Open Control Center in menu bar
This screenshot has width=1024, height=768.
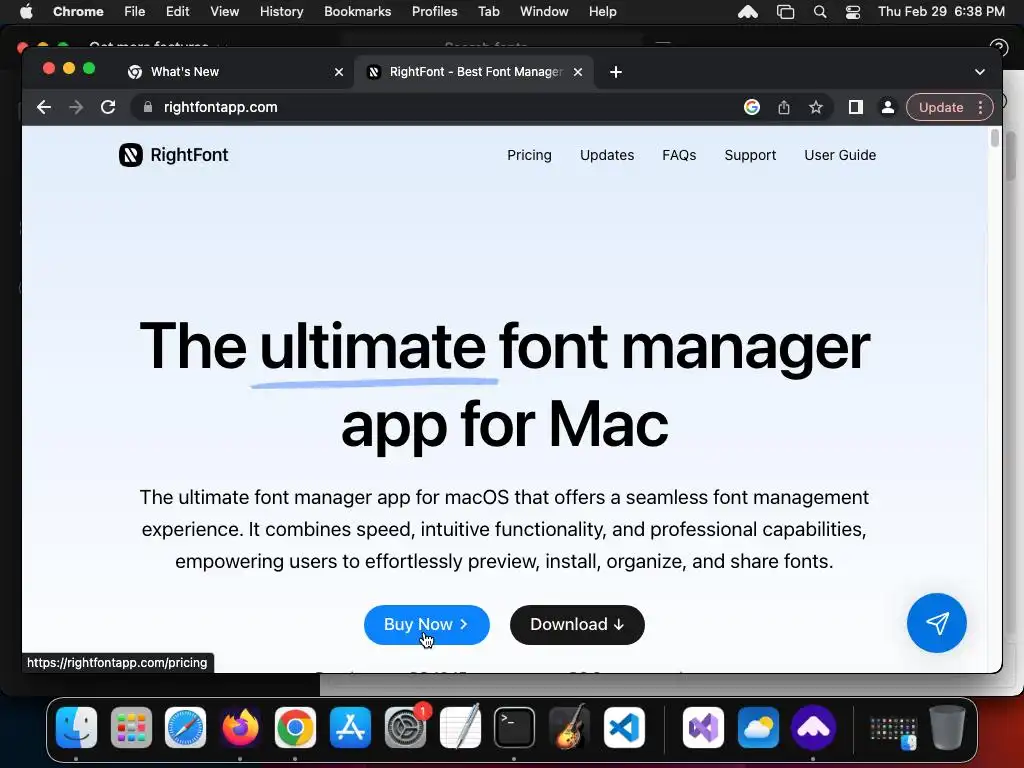point(853,12)
